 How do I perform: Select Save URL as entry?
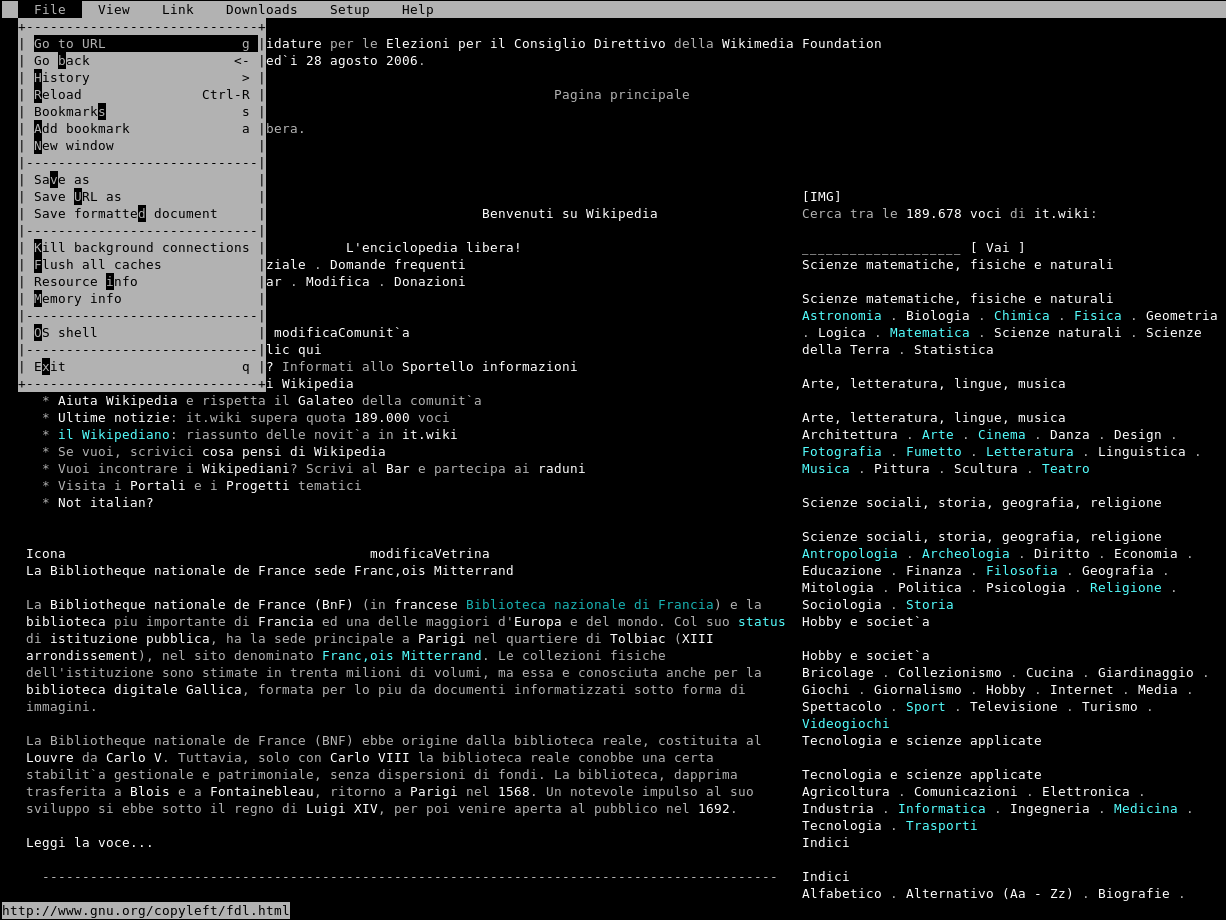click(142, 197)
